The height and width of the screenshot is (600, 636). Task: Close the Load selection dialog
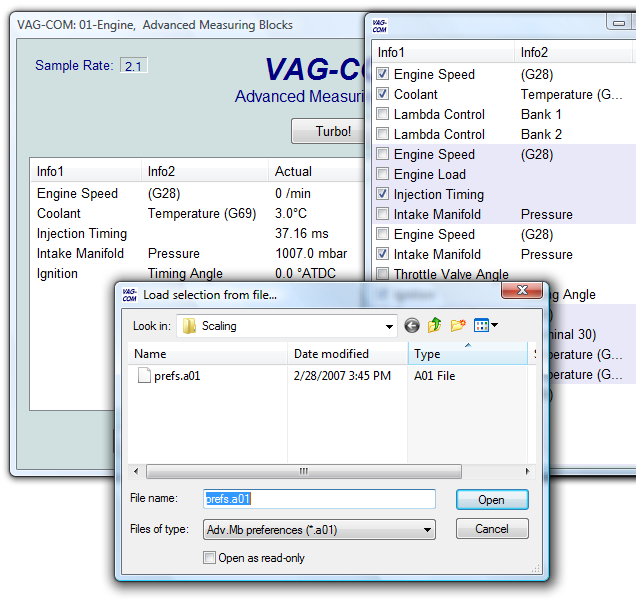coord(522,290)
